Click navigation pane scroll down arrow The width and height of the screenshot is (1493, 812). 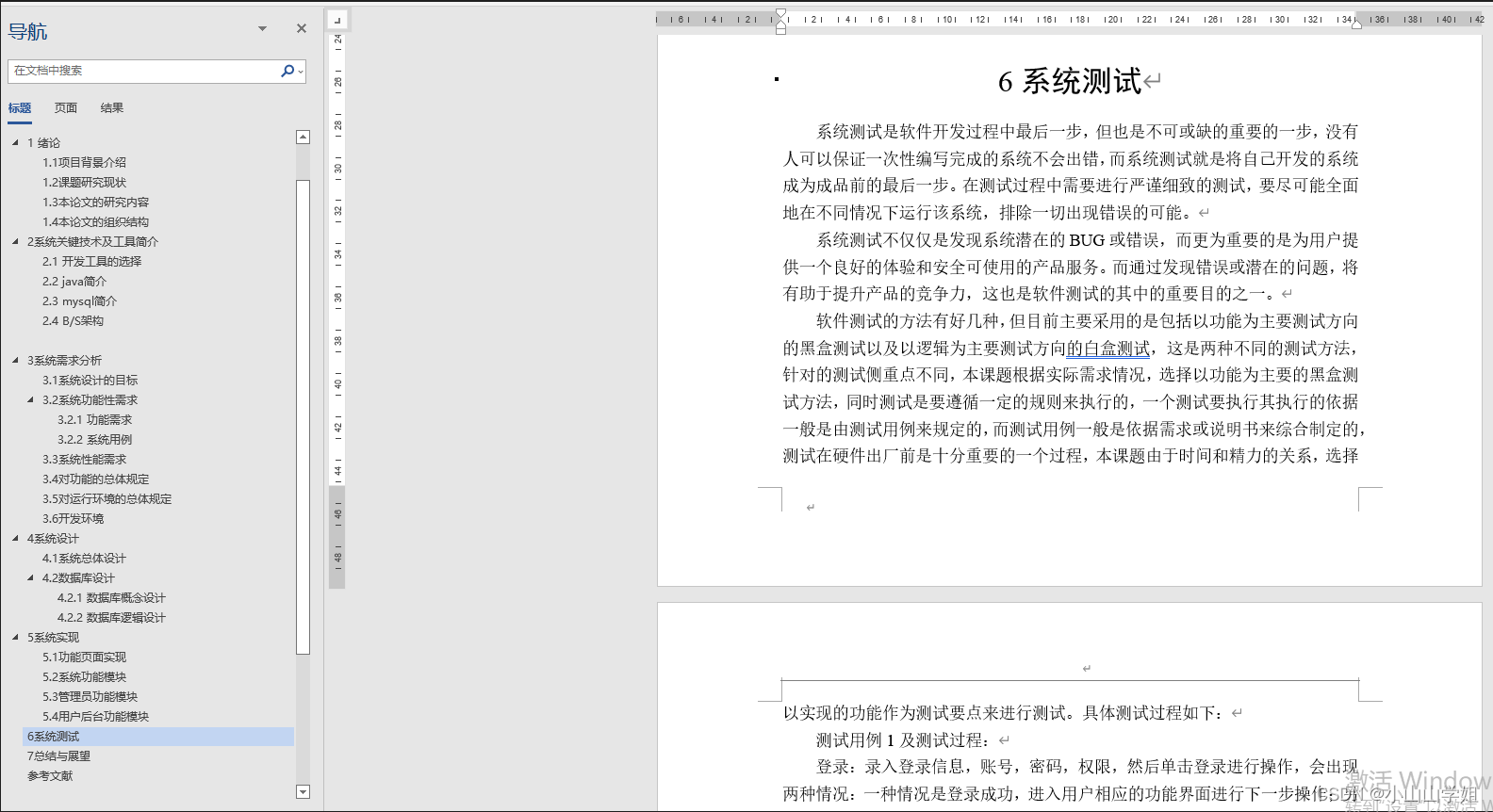(303, 792)
